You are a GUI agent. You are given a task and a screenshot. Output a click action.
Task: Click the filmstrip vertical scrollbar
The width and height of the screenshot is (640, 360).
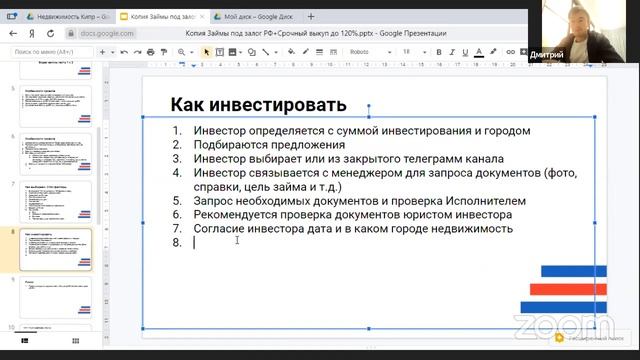(98, 176)
